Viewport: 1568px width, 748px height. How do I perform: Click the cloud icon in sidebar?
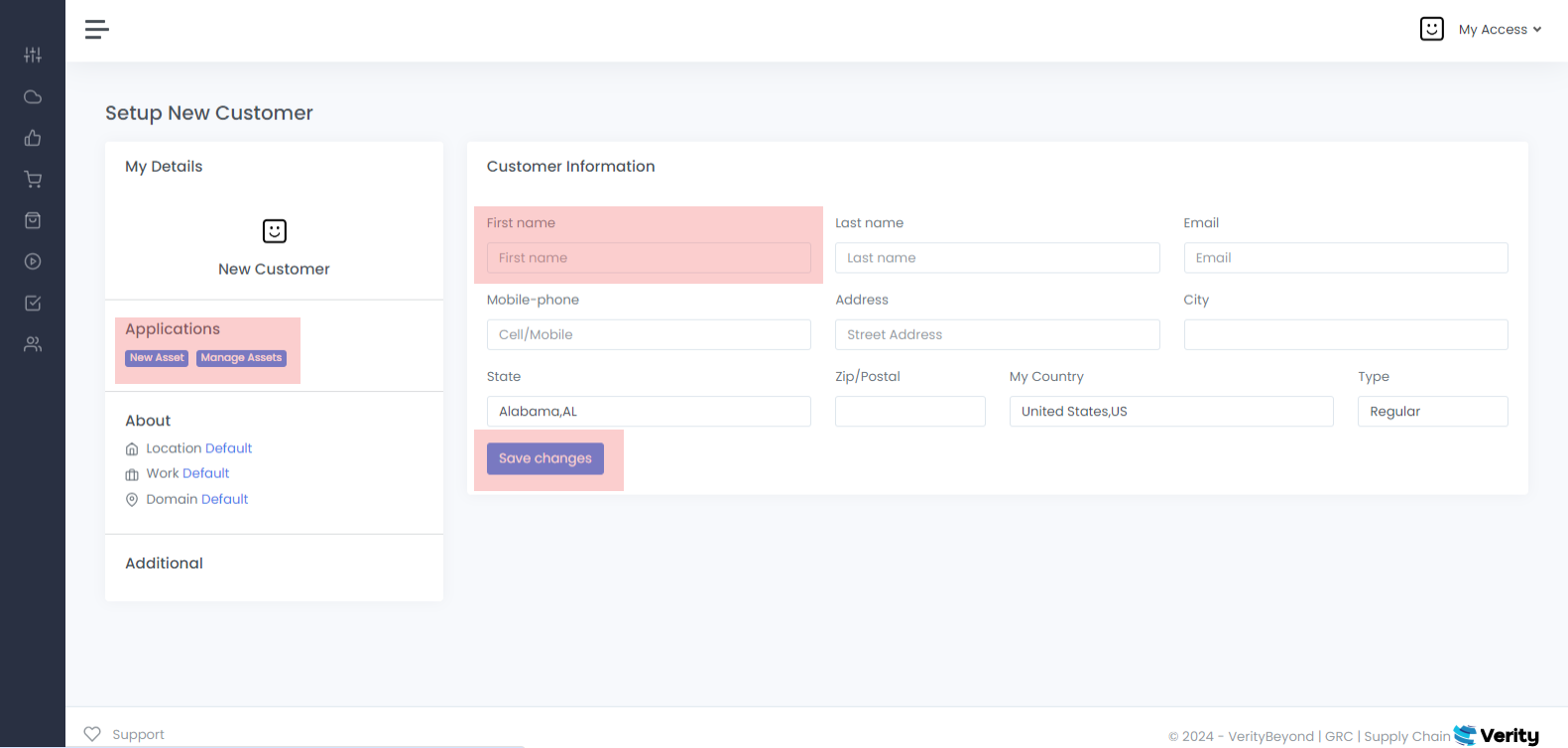tap(33, 97)
